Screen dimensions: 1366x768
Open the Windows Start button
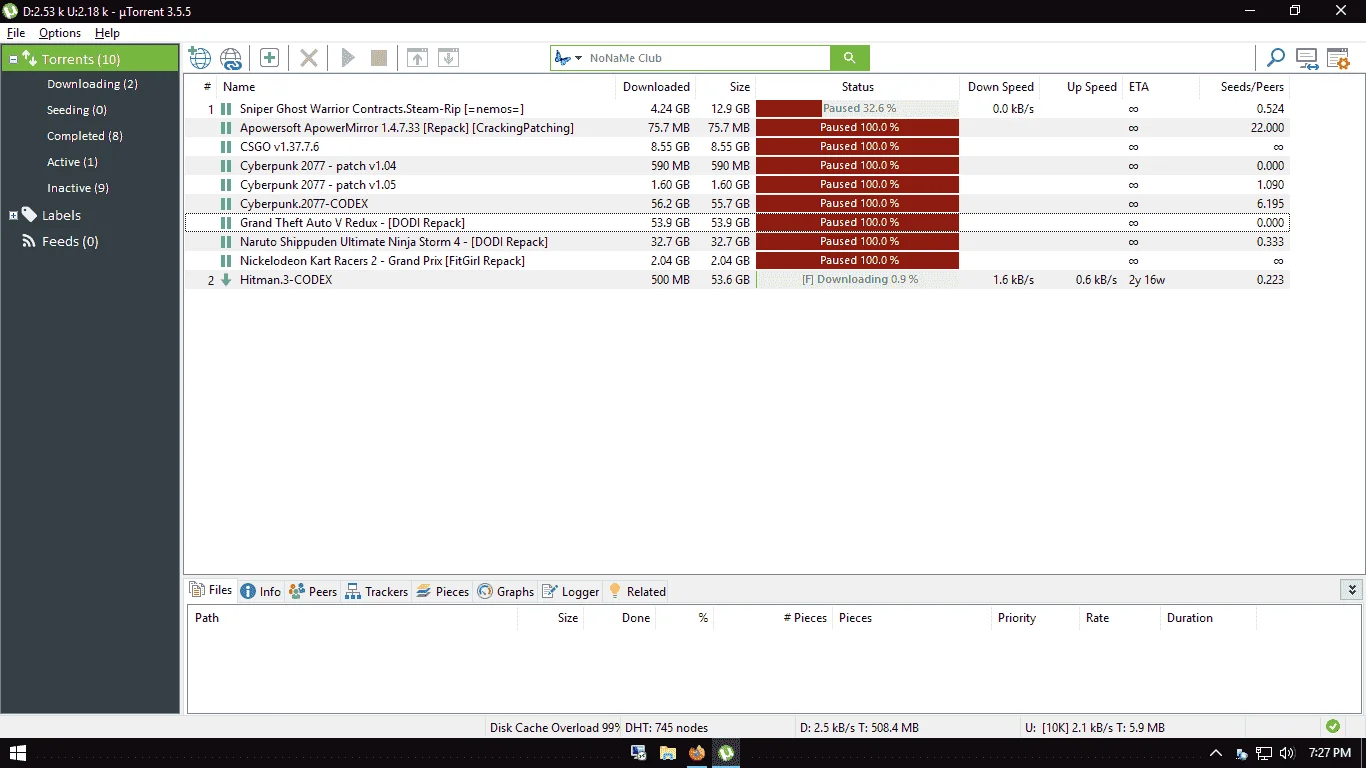[x=17, y=753]
